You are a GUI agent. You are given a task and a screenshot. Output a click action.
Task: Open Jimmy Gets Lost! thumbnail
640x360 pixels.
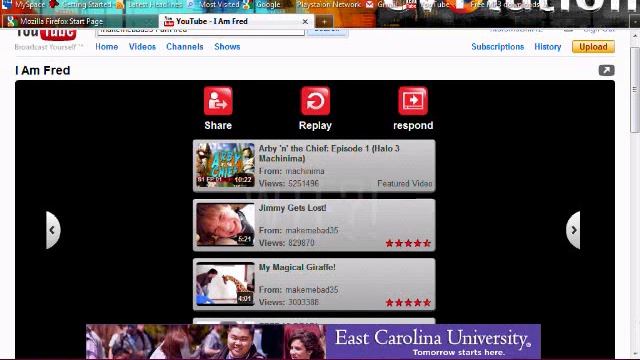pyautogui.click(x=225, y=224)
